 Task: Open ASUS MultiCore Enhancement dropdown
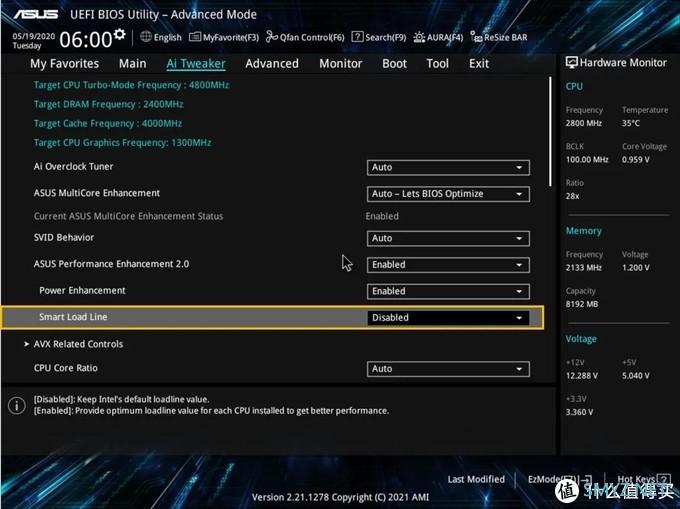[448, 194]
